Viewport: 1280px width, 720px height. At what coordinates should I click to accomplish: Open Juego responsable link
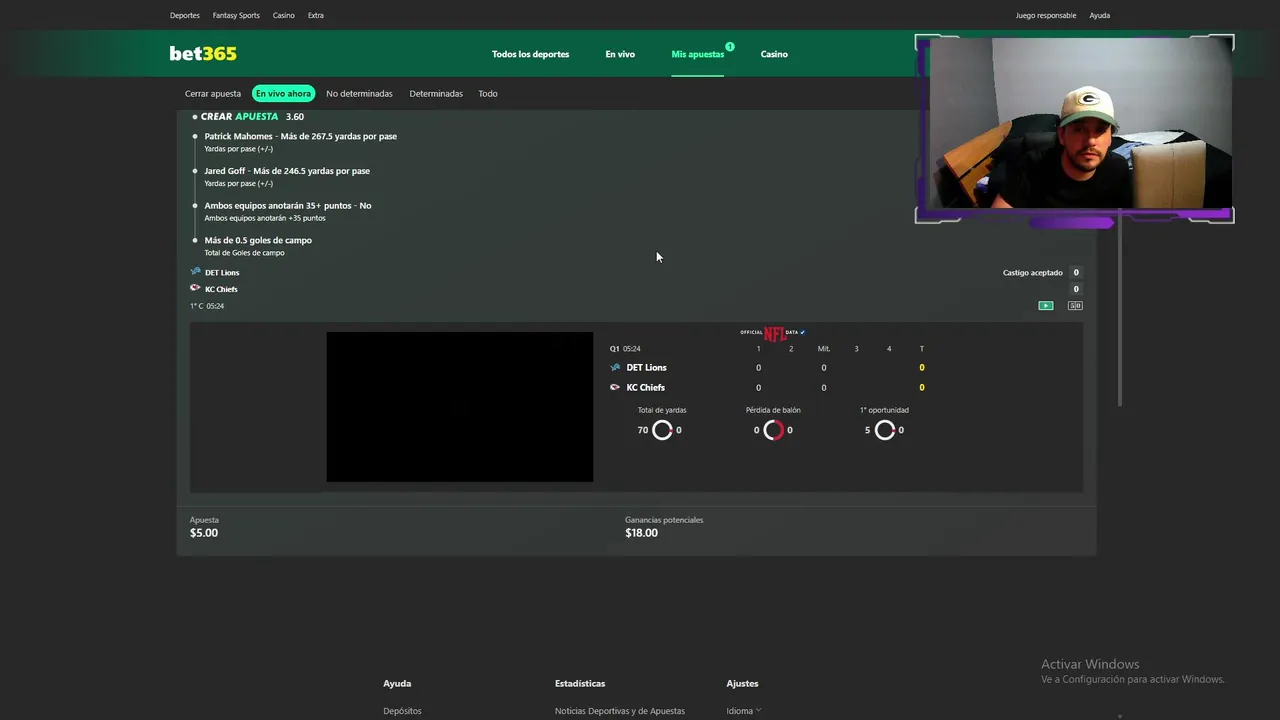pos(1046,15)
